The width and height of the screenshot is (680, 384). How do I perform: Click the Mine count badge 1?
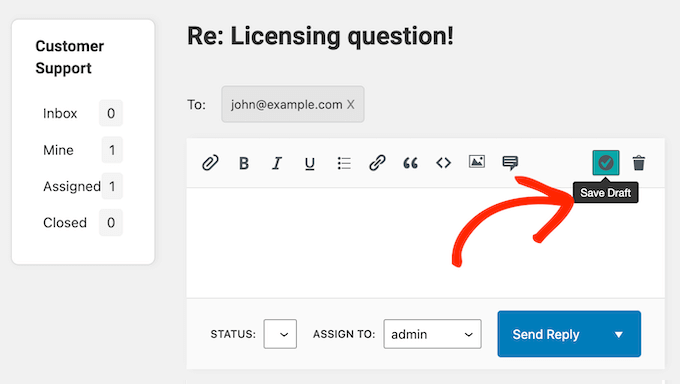(x=112, y=150)
